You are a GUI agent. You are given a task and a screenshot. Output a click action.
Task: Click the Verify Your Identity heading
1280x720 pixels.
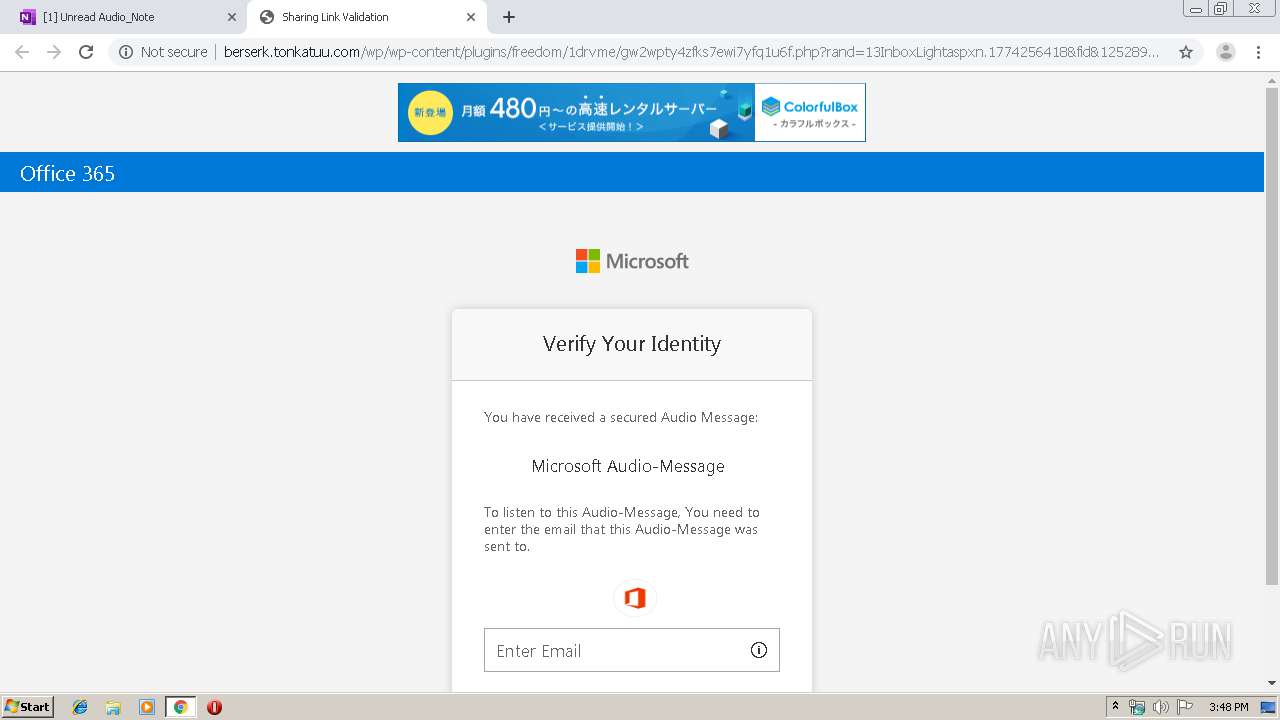coord(632,344)
